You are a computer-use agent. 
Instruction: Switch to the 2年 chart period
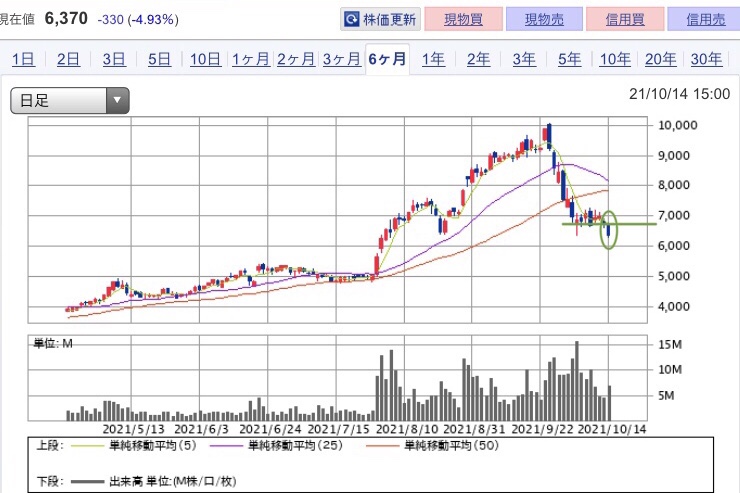click(x=478, y=59)
